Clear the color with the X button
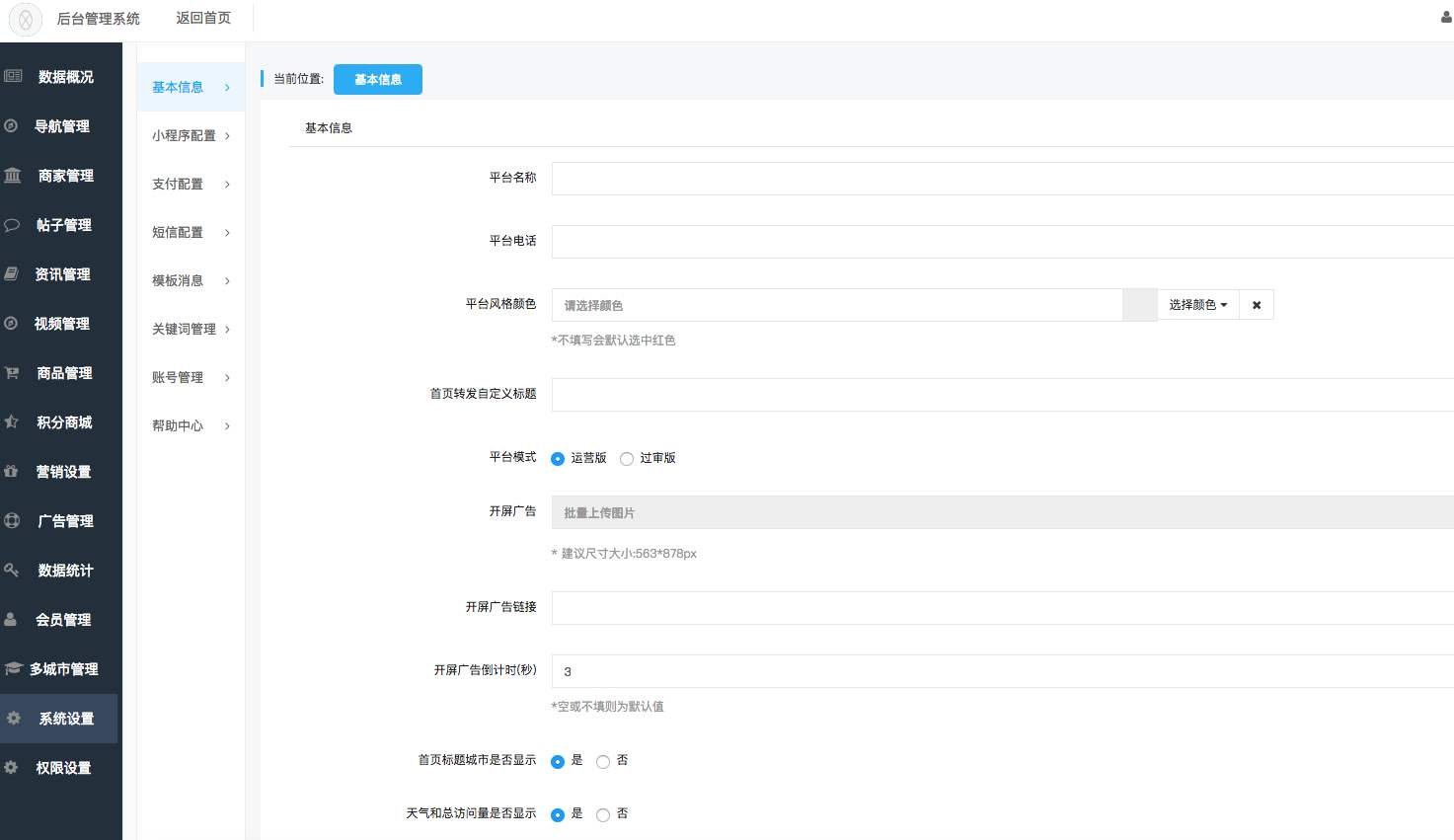Image resolution: width=1454 pixels, height=840 pixels. click(1257, 305)
